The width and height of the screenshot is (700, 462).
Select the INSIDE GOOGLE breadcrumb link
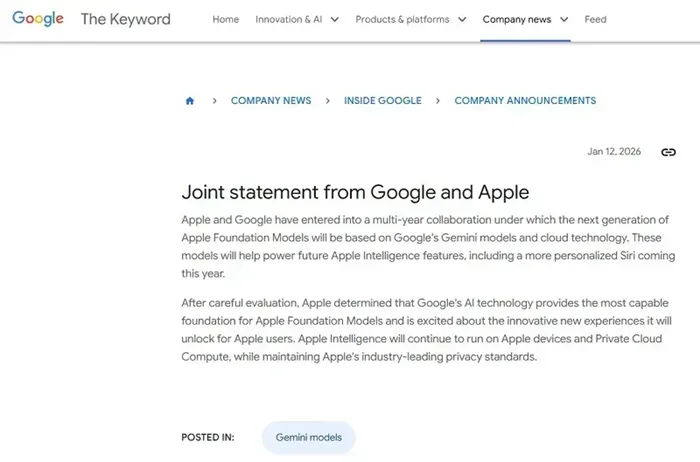click(382, 101)
